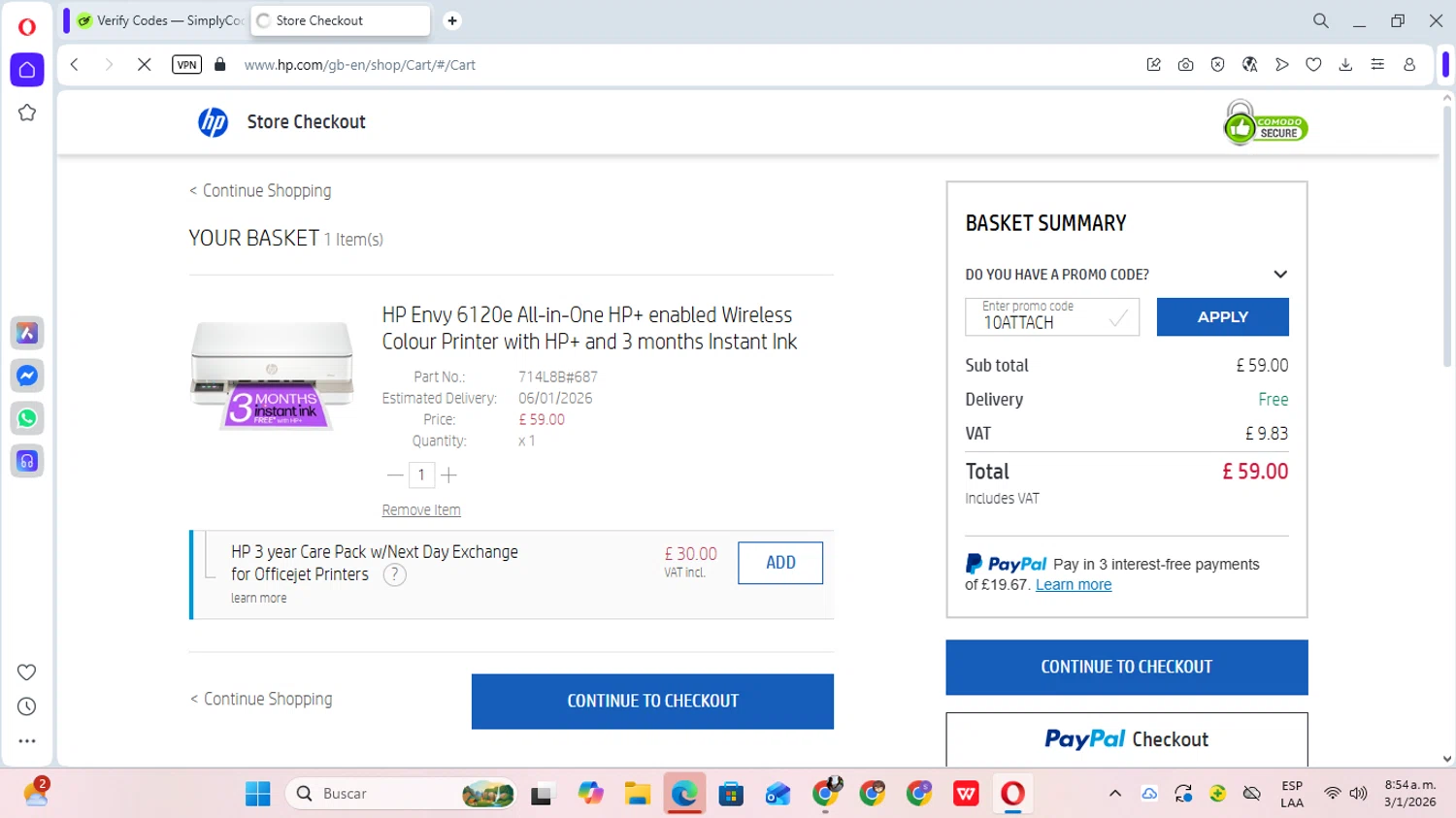Image resolution: width=1456 pixels, height=818 pixels.
Task: Click Continue to Checkout below basket
Action: click(x=652, y=702)
